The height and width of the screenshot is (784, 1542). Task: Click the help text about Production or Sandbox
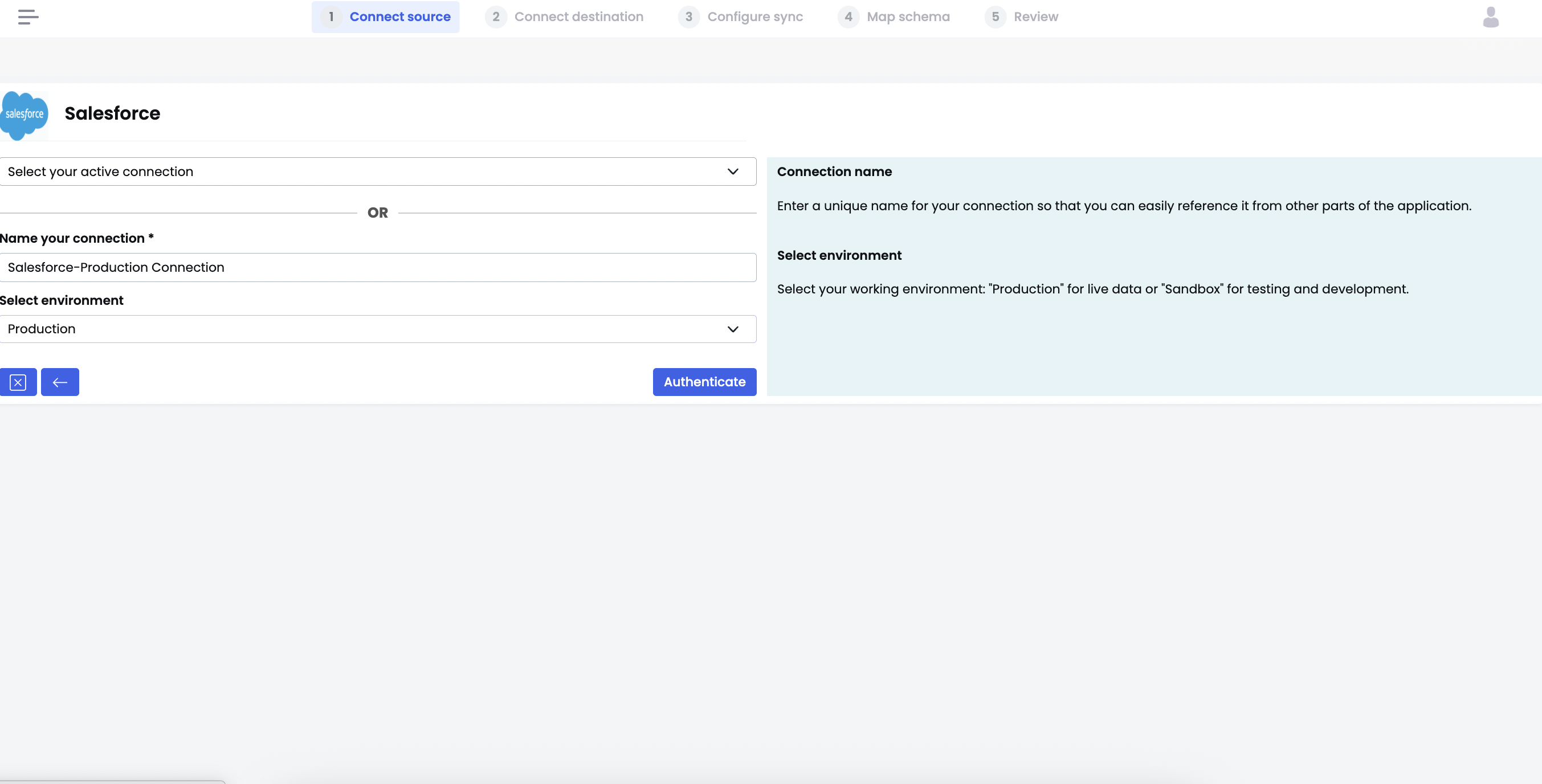[1093, 289]
